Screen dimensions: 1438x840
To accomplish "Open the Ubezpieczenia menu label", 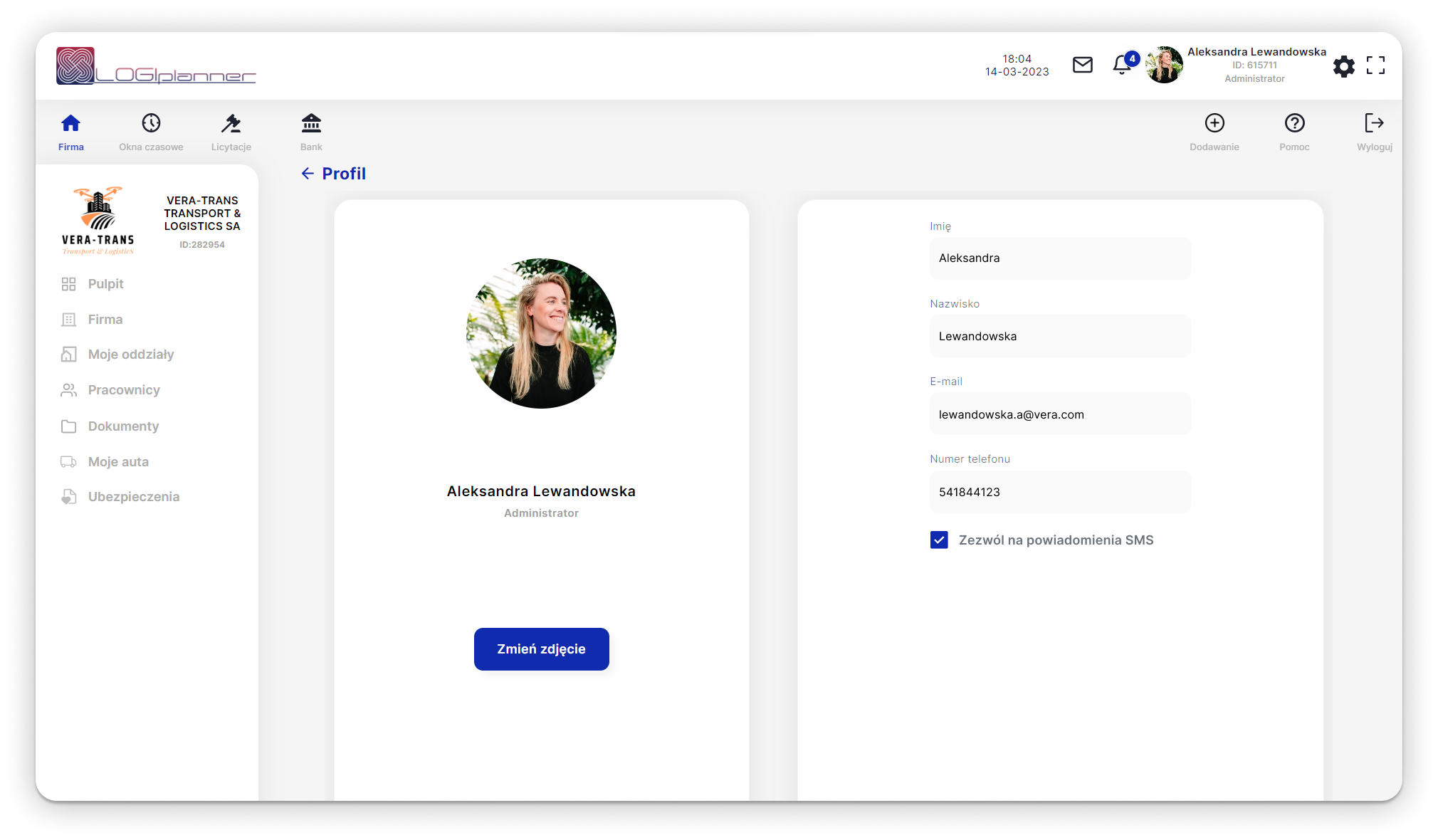I will 134,497.
